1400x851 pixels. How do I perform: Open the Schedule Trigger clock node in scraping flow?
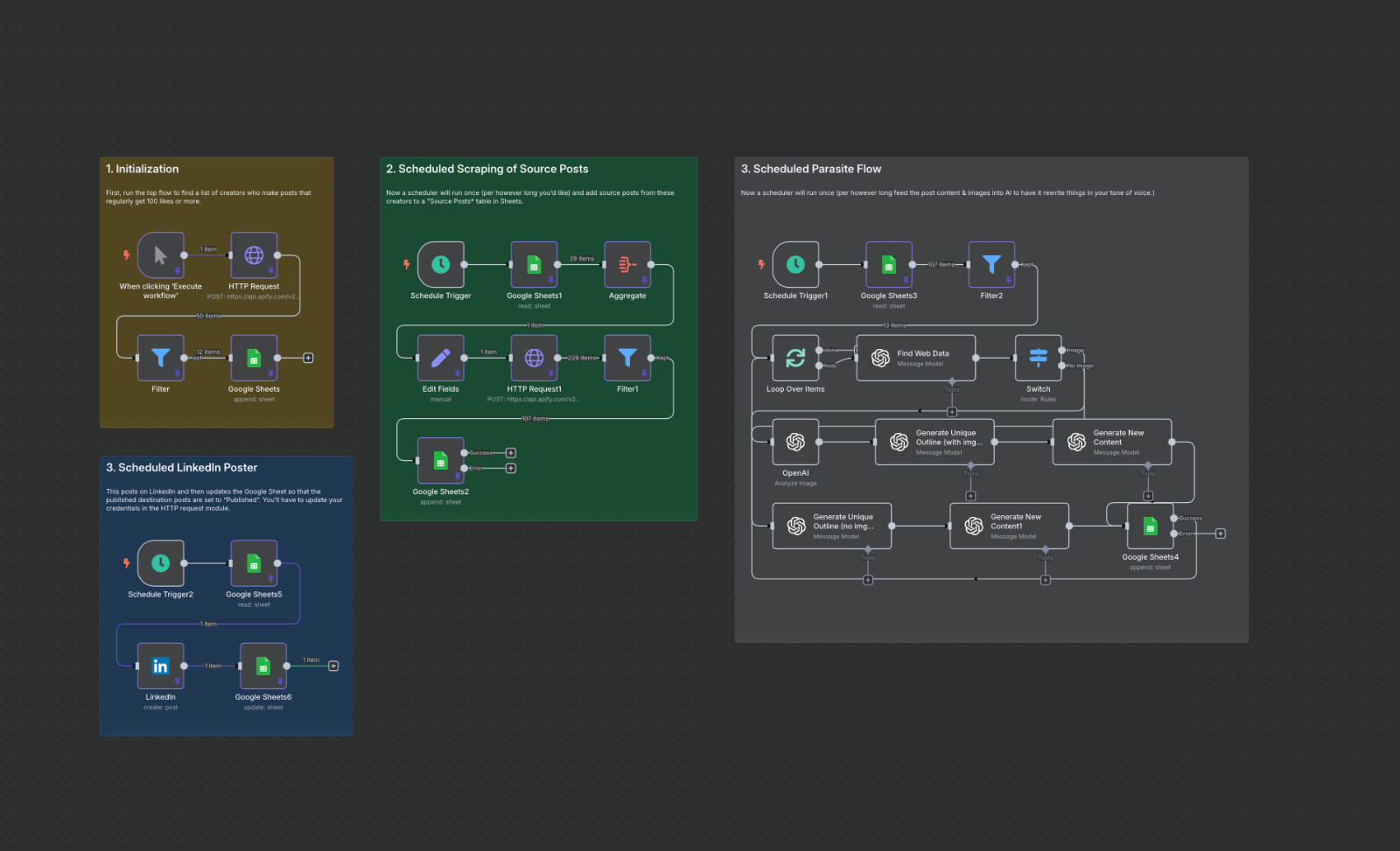pyautogui.click(x=440, y=265)
